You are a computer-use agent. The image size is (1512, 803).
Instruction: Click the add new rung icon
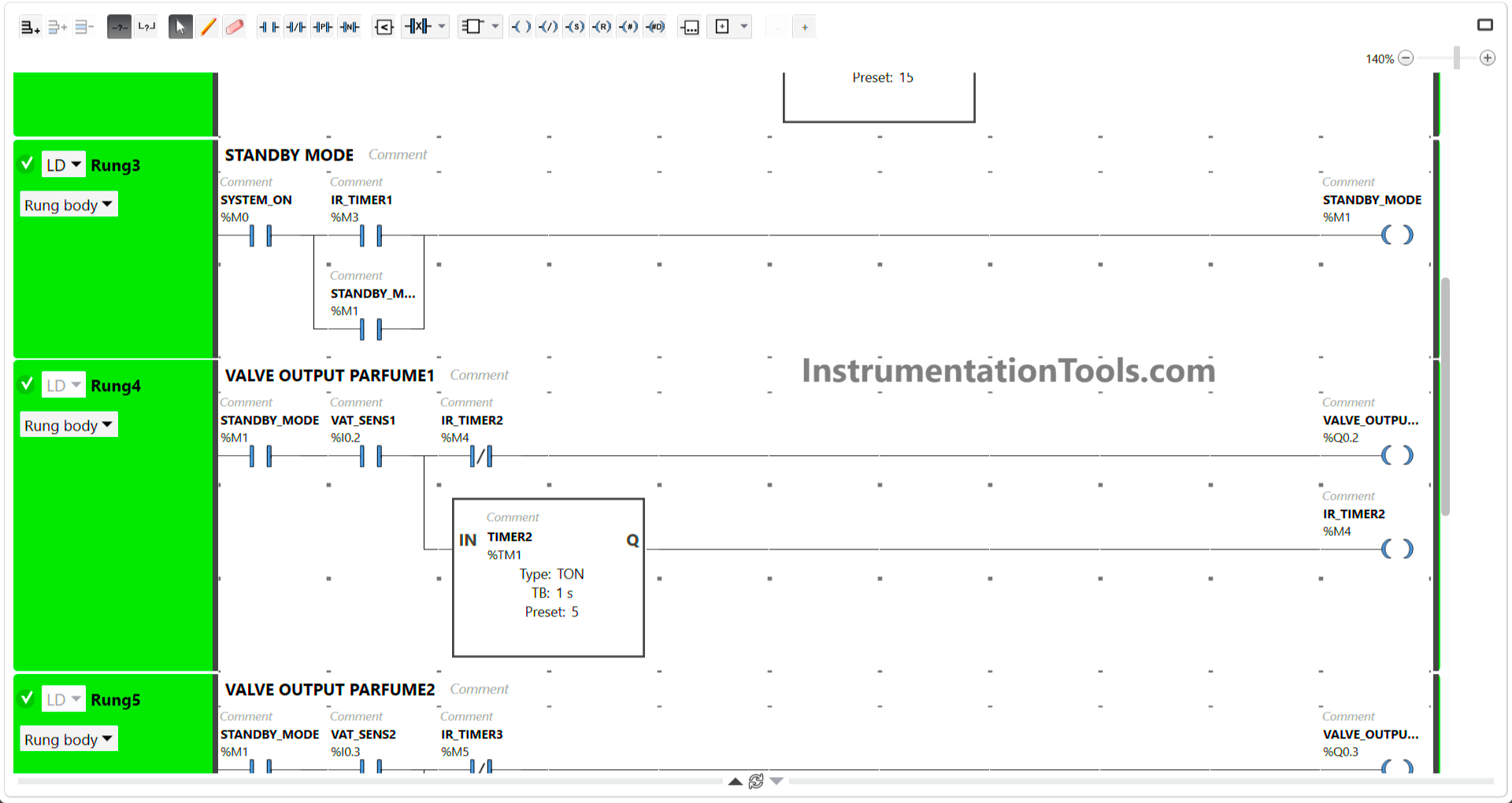click(30, 28)
